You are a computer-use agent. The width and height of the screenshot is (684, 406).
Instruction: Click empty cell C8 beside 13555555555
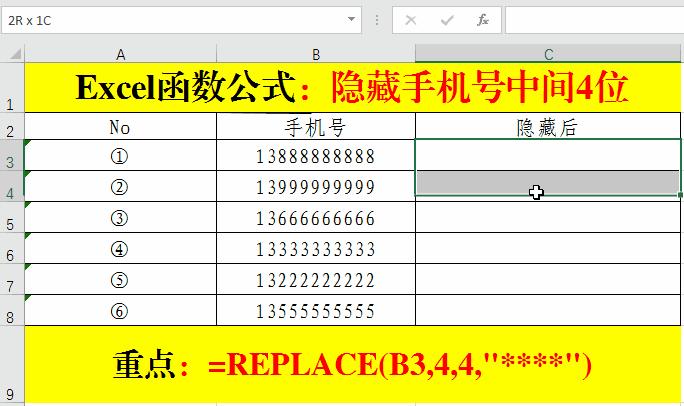(548, 310)
